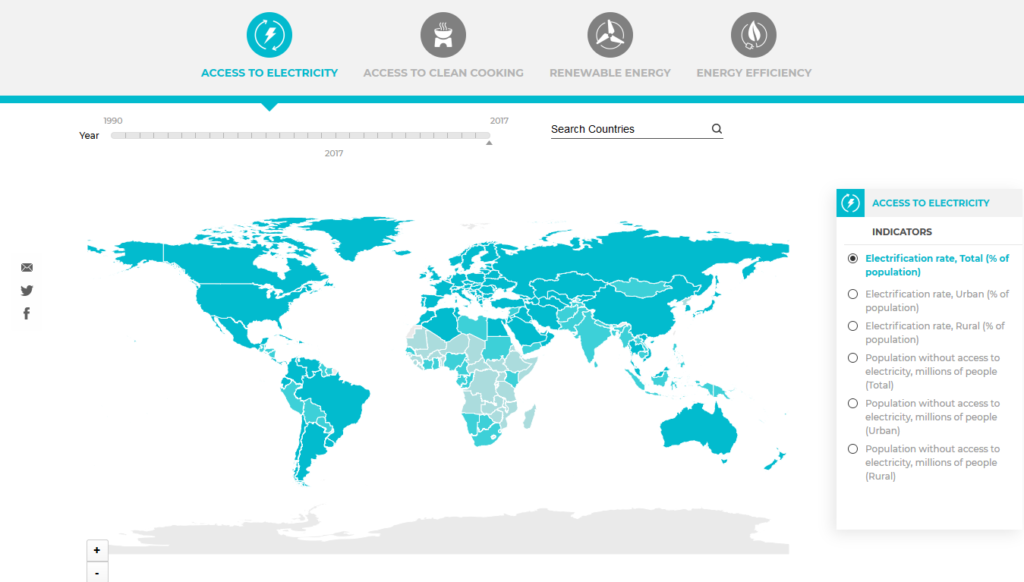This screenshot has height=582, width=1024.
Task: Select Population without access (Rural) radio button
Action: 852,449
